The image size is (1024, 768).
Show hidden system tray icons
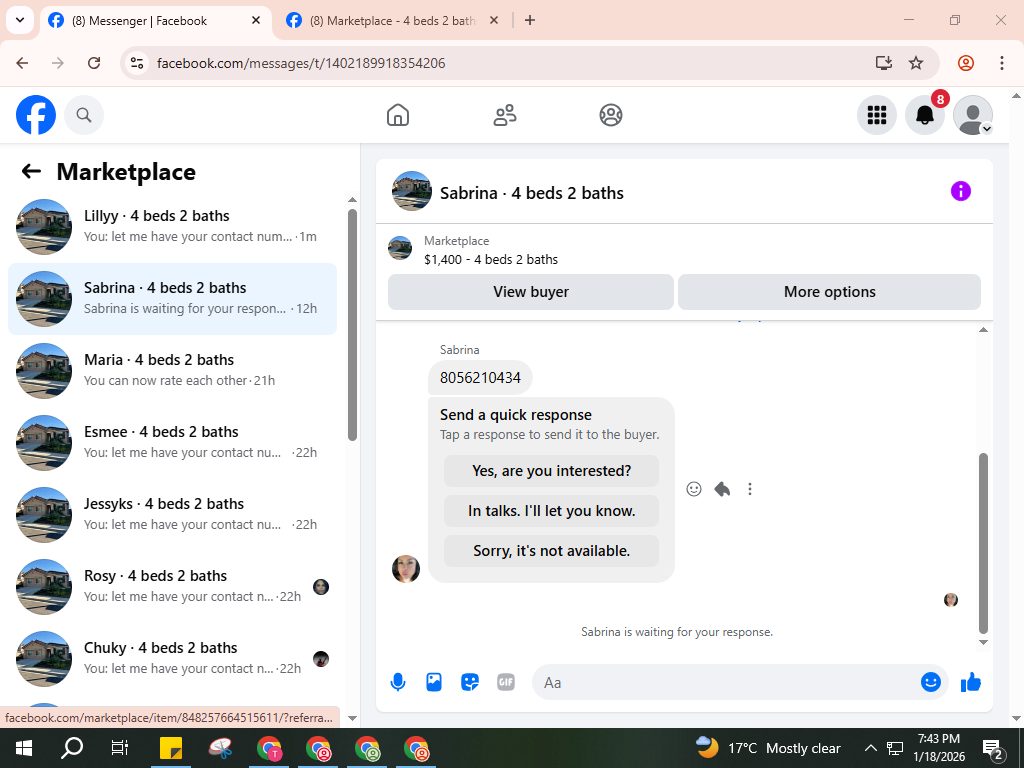pos(871,748)
